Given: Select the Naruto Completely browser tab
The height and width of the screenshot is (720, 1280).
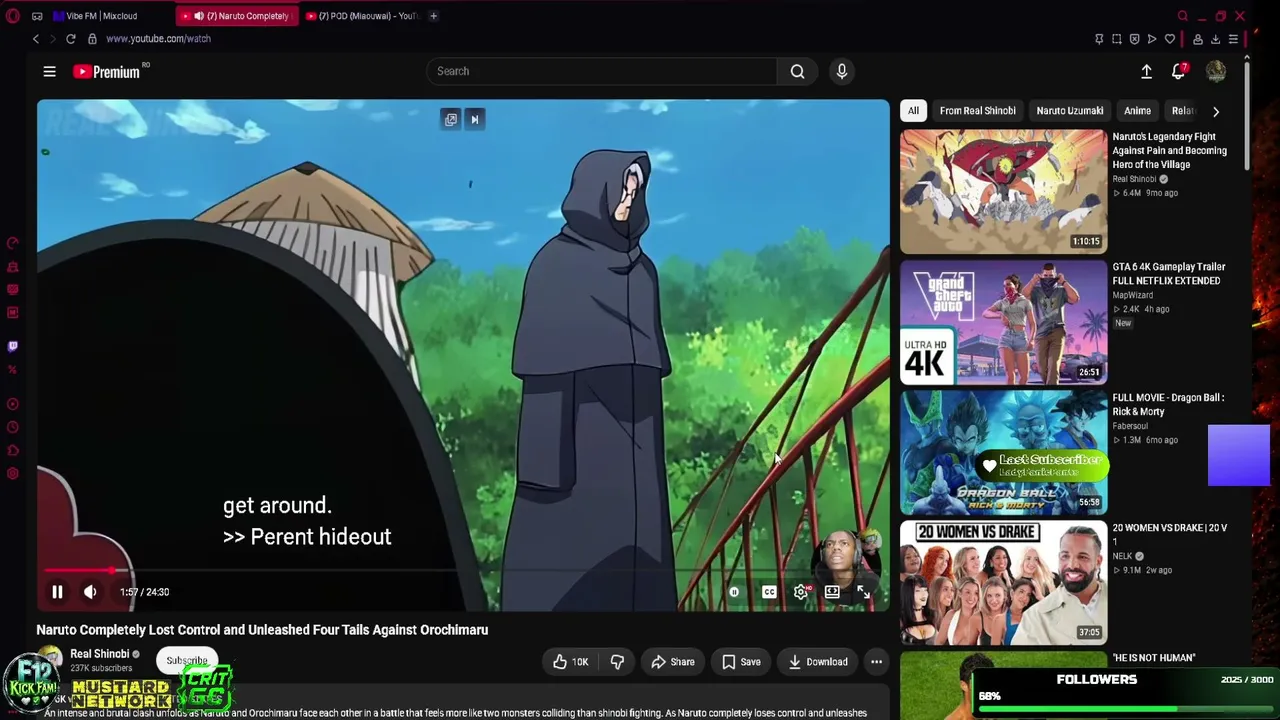Looking at the screenshot, I should [238, 16].
